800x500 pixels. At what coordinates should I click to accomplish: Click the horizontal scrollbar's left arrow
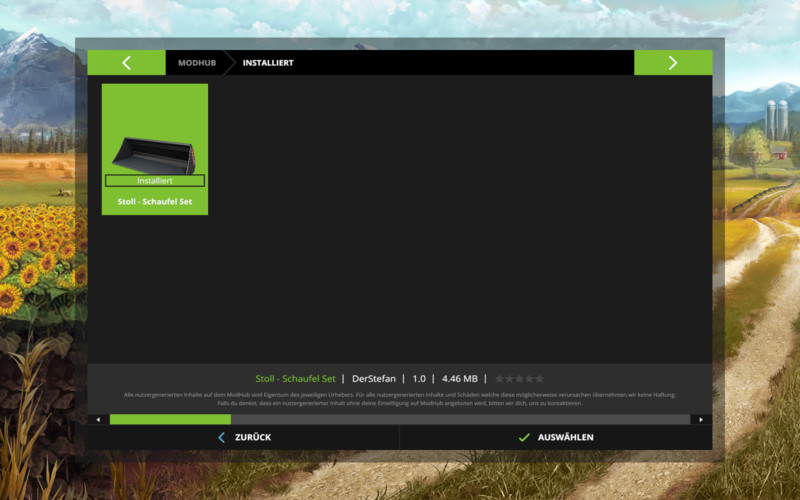[x=98, y=419]
